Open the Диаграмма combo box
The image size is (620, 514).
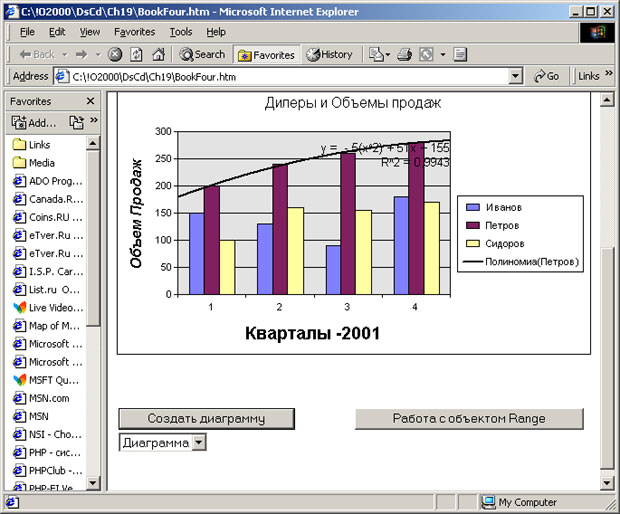tap(198, 442)
